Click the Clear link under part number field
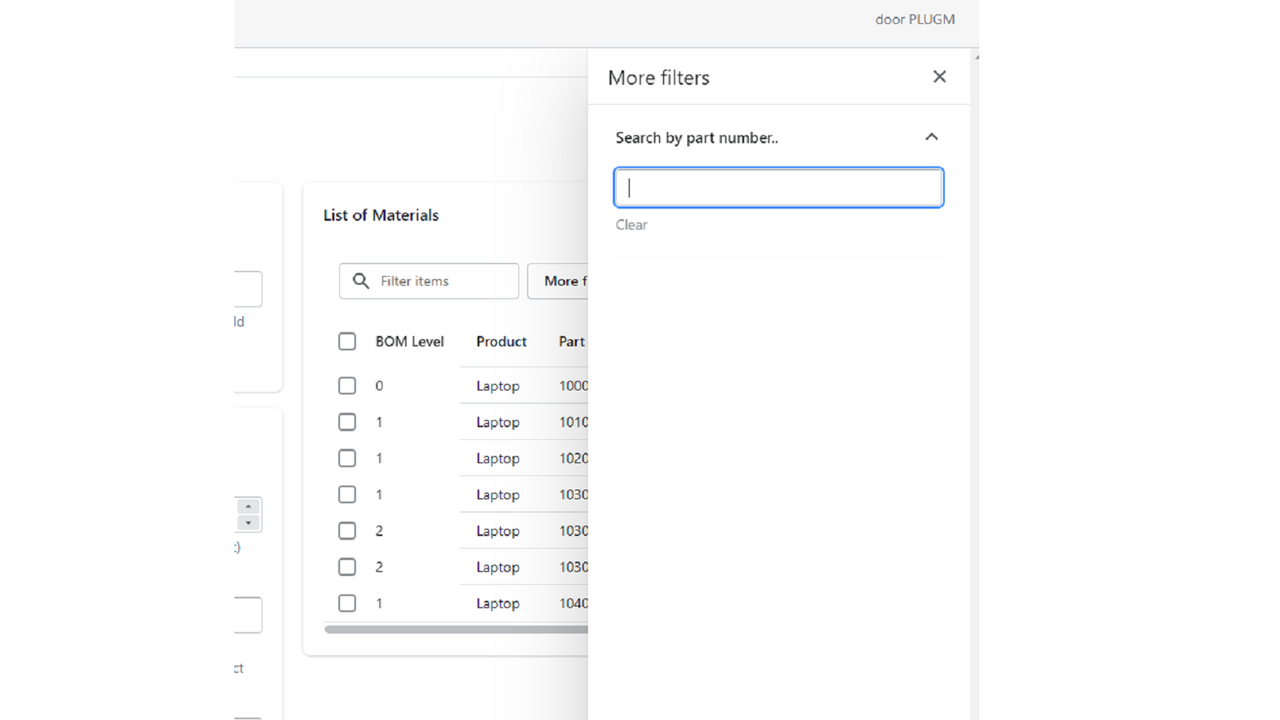This screenshot has height=720, width=1280. tap(631, 225)
